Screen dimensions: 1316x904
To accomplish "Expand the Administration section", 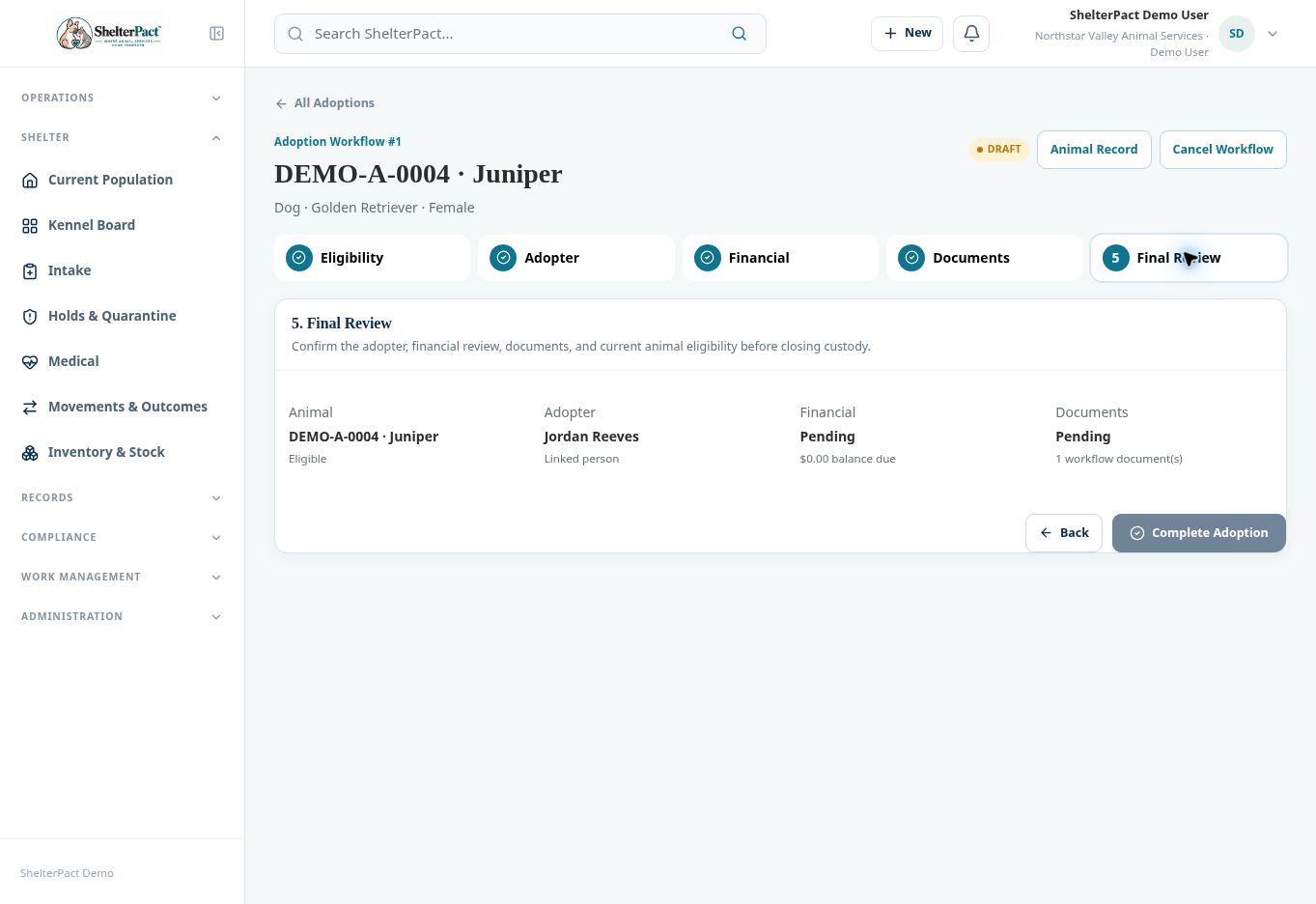I will [x=122, y=616].
